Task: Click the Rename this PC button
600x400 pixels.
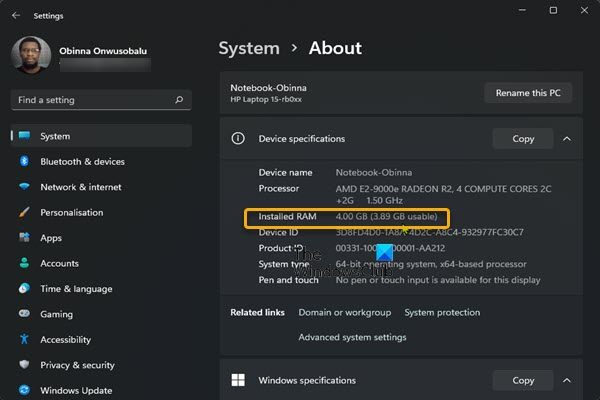Action: click(x=528, y=93)
